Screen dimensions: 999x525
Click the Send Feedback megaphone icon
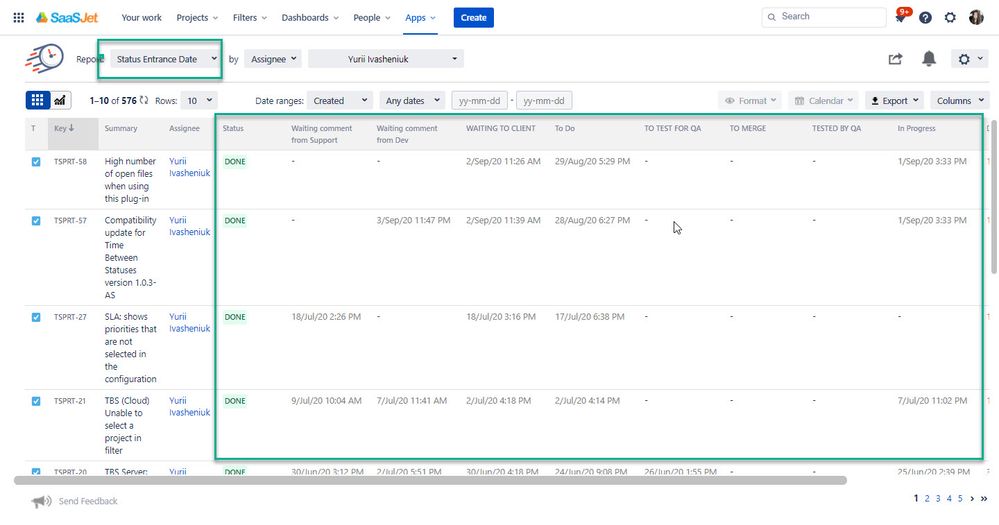(x=41, y=501)
